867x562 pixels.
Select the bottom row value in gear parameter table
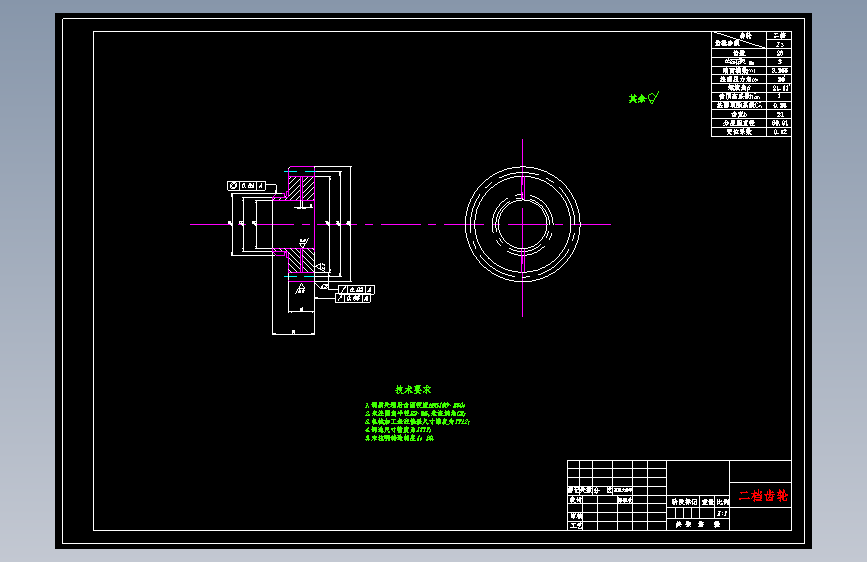pos(779,132)
